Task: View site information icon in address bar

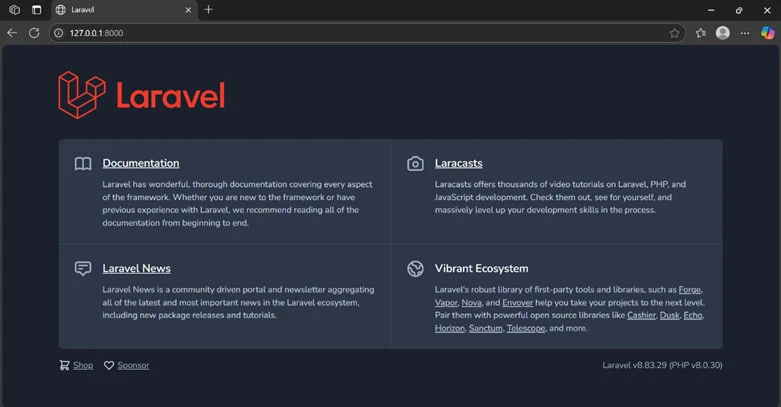Action: (x=59, y=33)
